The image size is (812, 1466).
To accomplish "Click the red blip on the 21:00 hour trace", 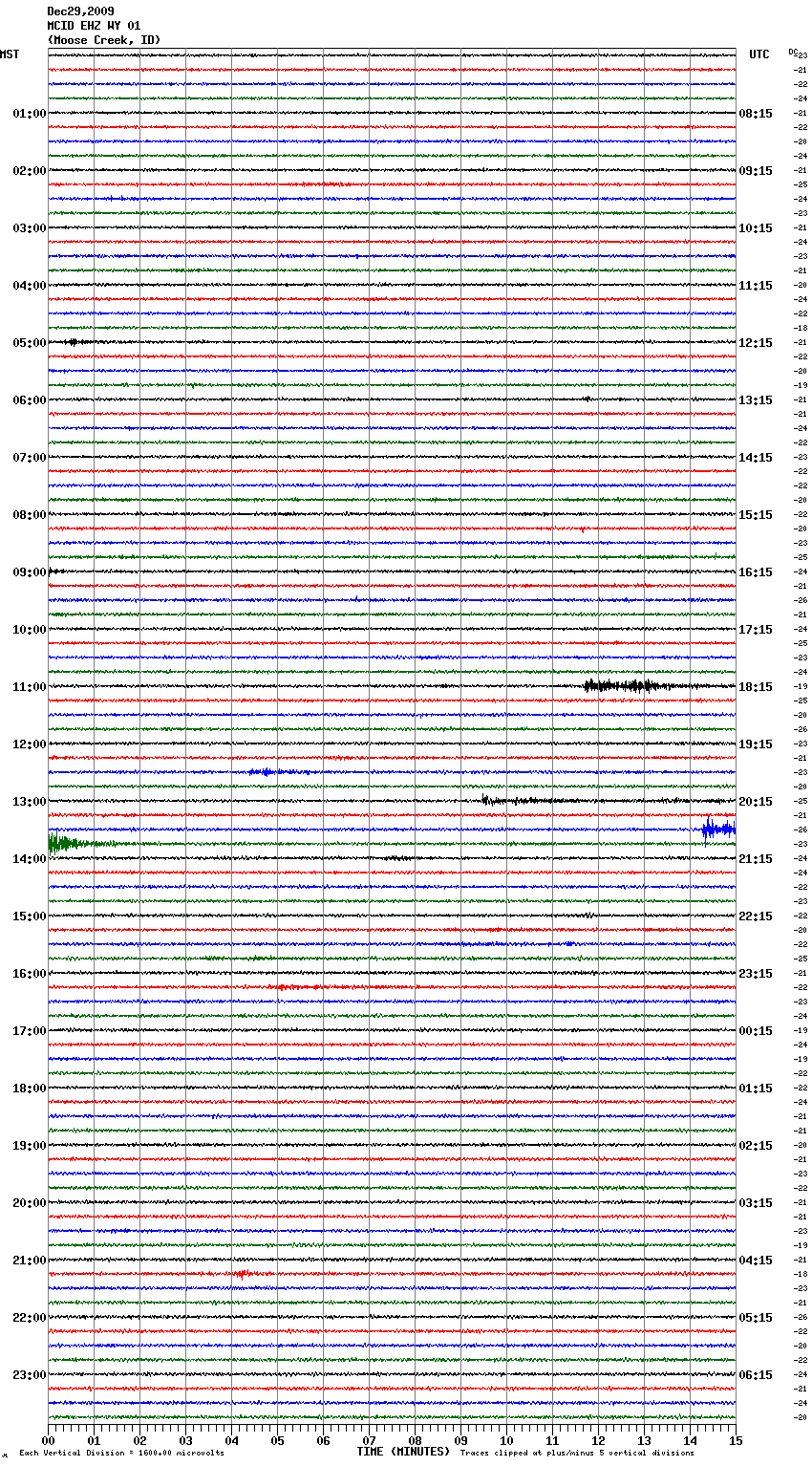I will click(242, 1274).
